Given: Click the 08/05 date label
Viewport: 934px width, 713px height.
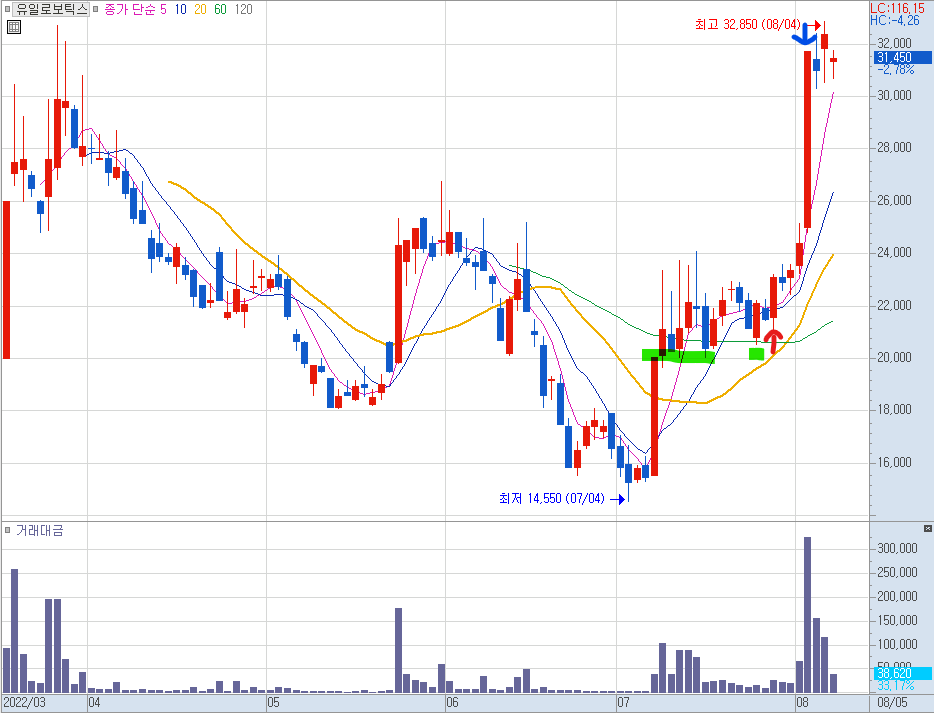Looking at the screenshot, I should pyautogui.click(x=892, y=702).
